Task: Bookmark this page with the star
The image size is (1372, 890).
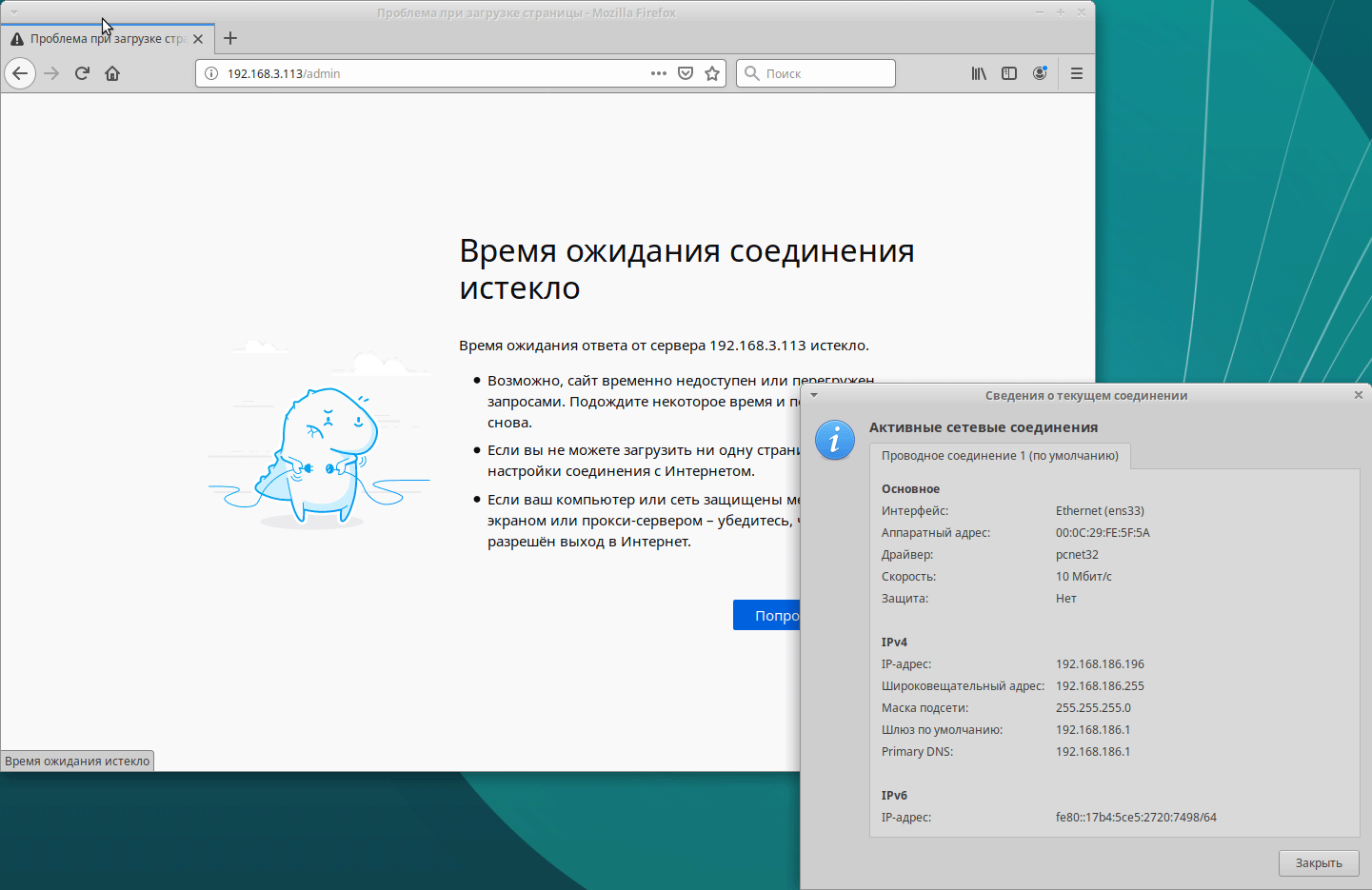Action: point(712,73)
